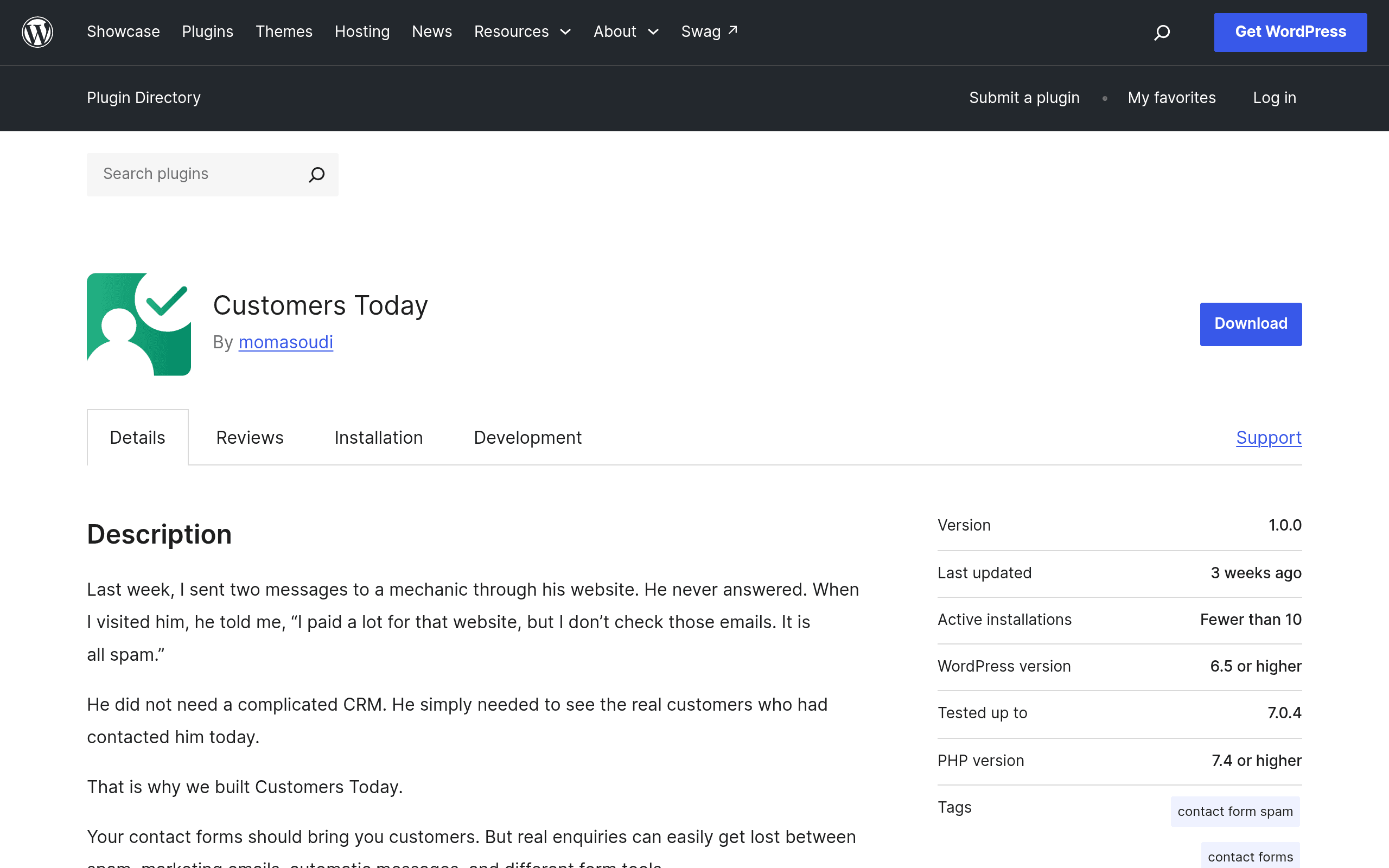
Task: Click the tested up to '7.0.4' value
Action: (1284, 713)
